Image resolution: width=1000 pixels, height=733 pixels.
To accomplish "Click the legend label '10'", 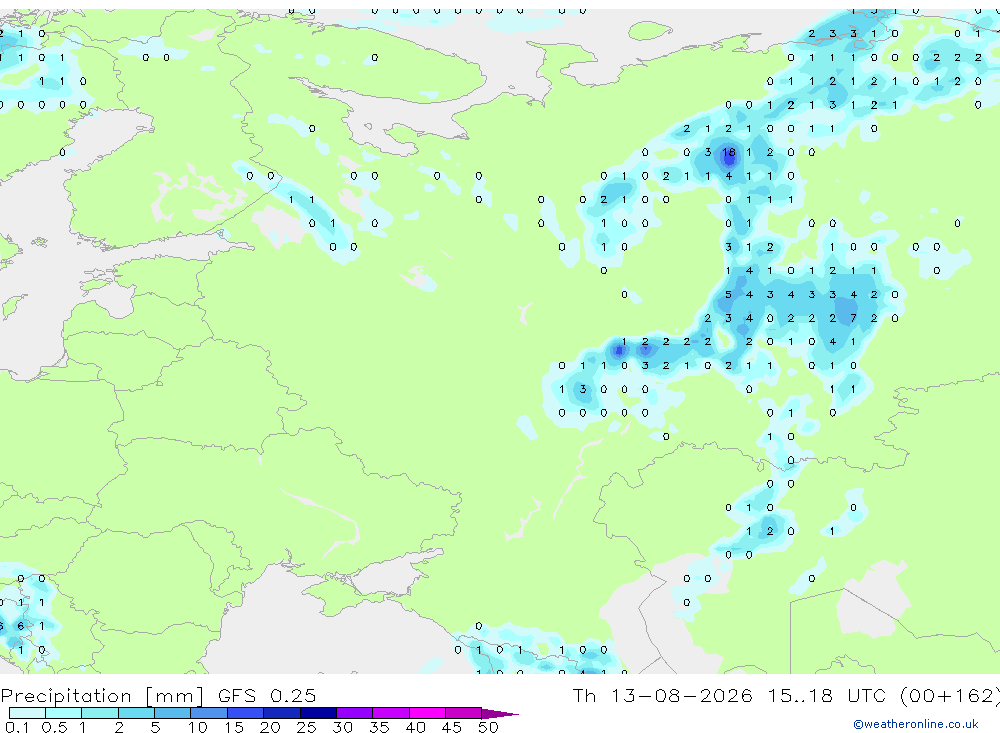I will (197, 727).
